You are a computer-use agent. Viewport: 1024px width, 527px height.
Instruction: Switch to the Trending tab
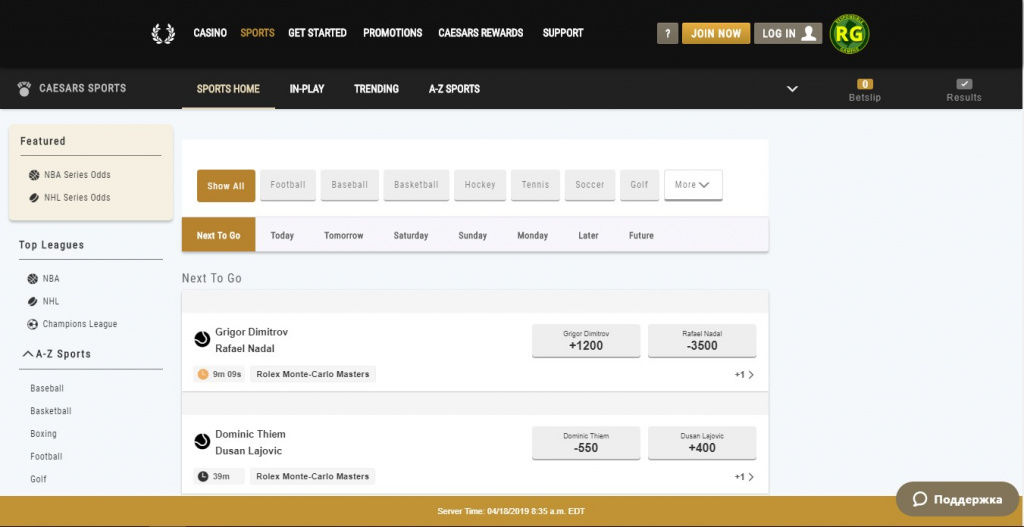[376, 89]
